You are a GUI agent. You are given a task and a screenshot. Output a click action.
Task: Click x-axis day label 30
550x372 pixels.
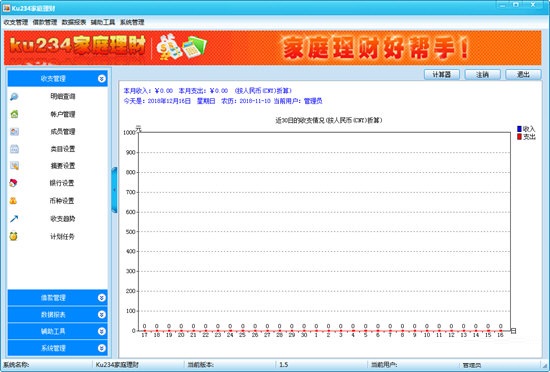tap(304, 335)
